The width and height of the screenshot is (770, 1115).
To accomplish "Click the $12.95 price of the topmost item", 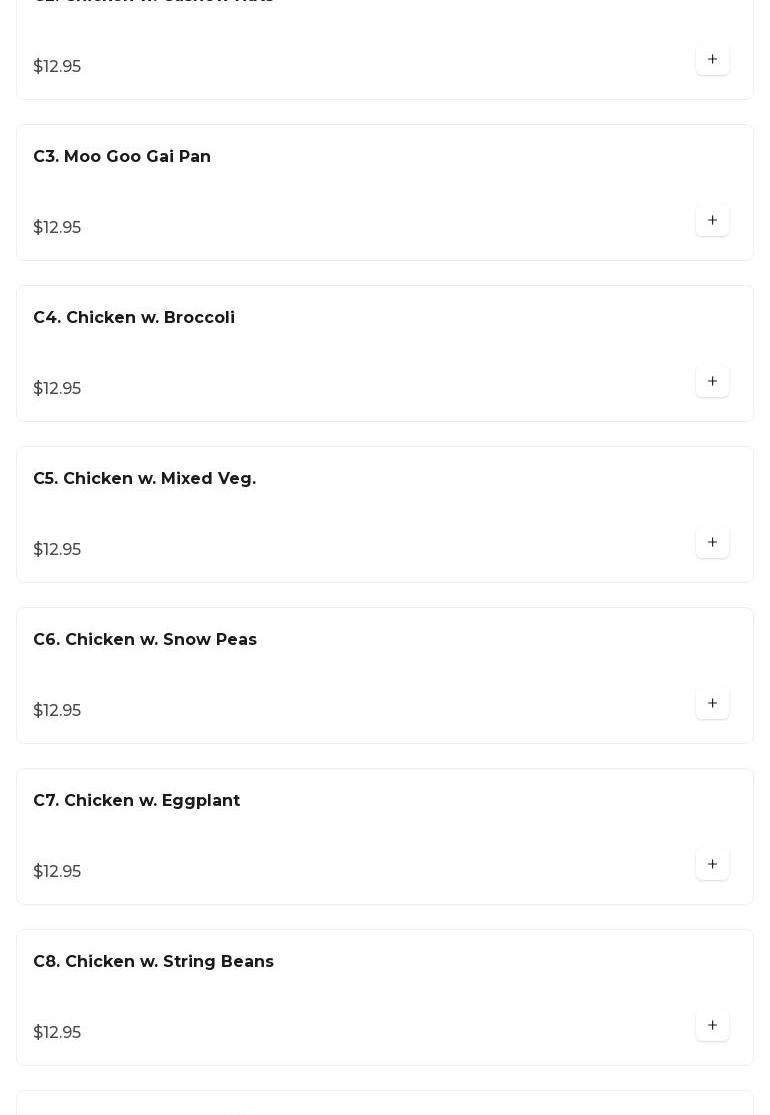I will pos(57,67).
